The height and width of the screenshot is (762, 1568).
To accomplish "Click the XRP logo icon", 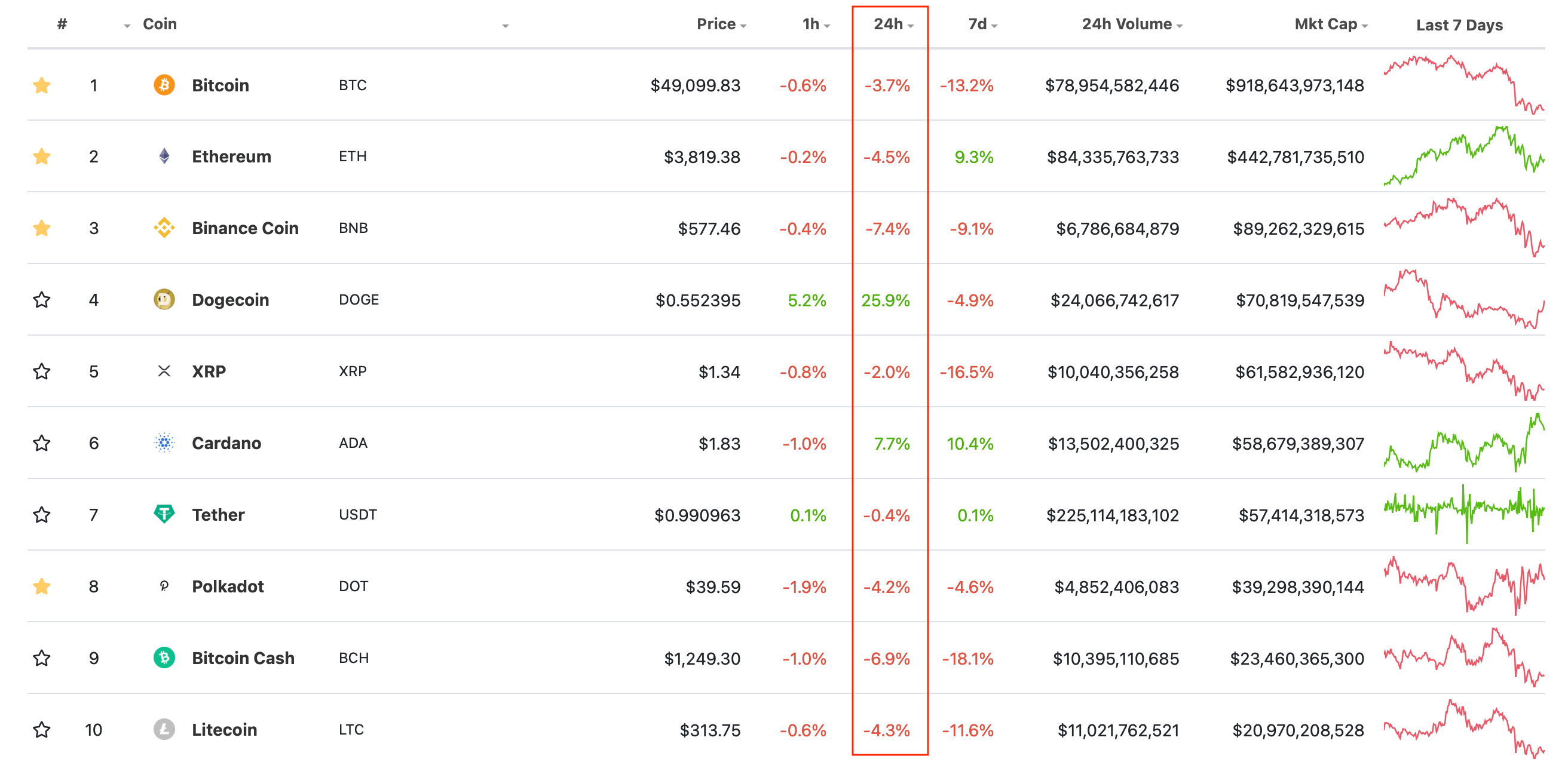I will pos(164,371).
